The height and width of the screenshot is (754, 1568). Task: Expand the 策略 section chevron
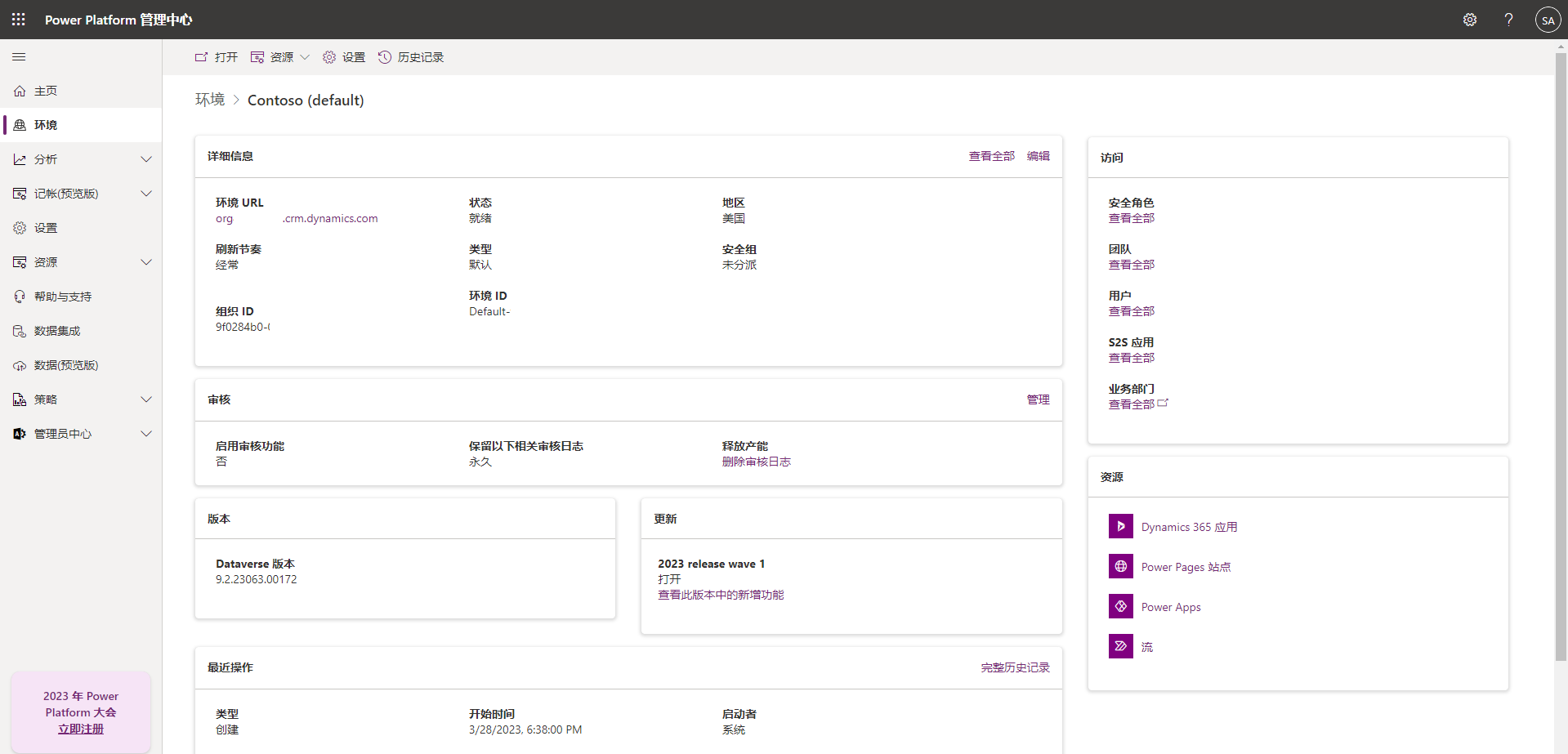tap(146, 400)
